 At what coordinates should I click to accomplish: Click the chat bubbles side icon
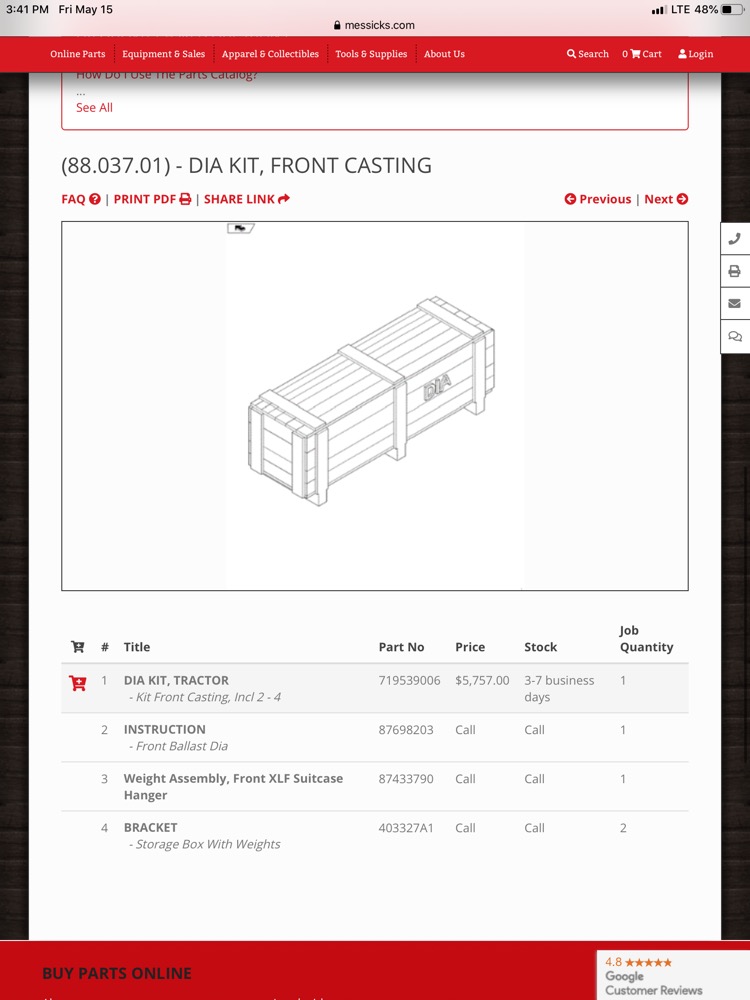pyautogui.click(x=735, y=336)
